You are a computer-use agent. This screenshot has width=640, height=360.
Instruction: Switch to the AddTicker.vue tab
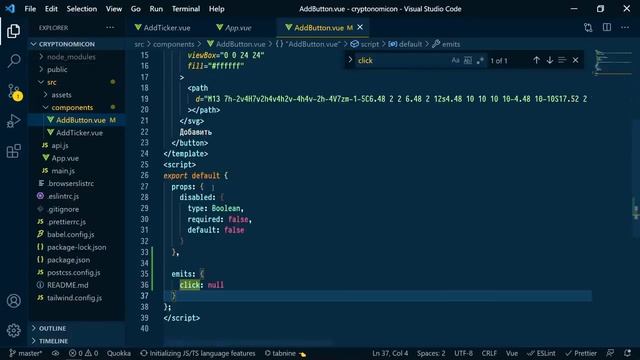(162, 28)
